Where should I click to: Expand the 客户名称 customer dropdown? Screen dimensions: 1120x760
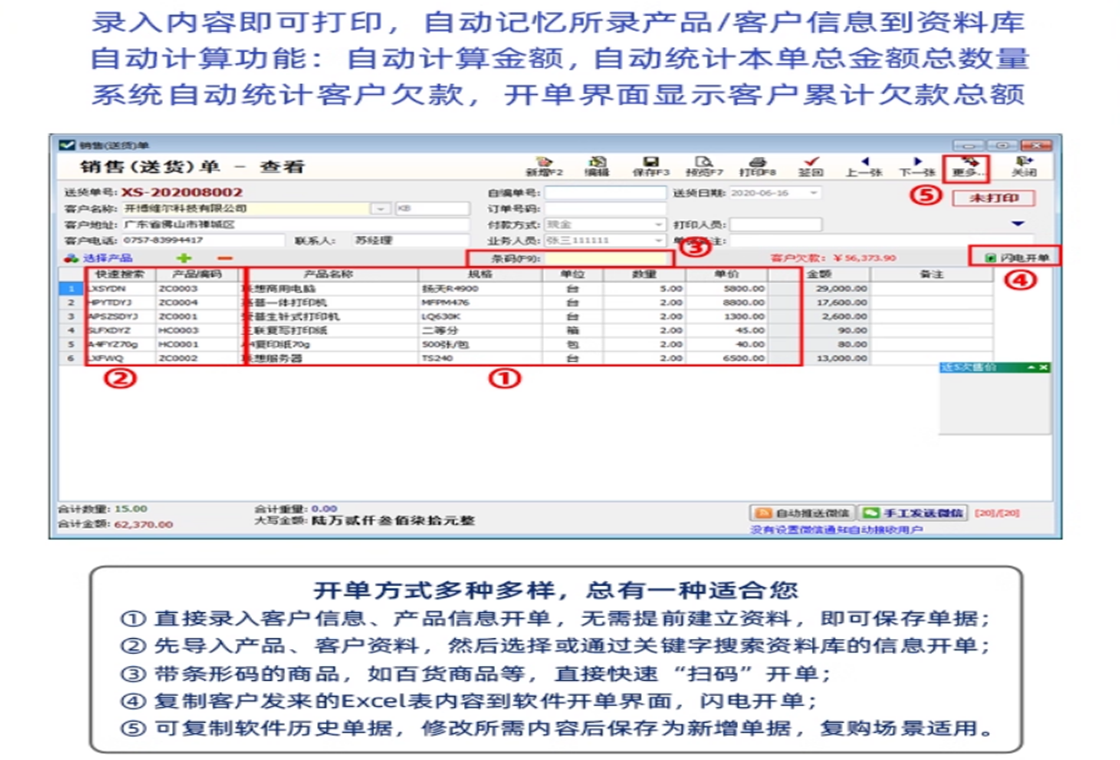[x=381, y=209]
